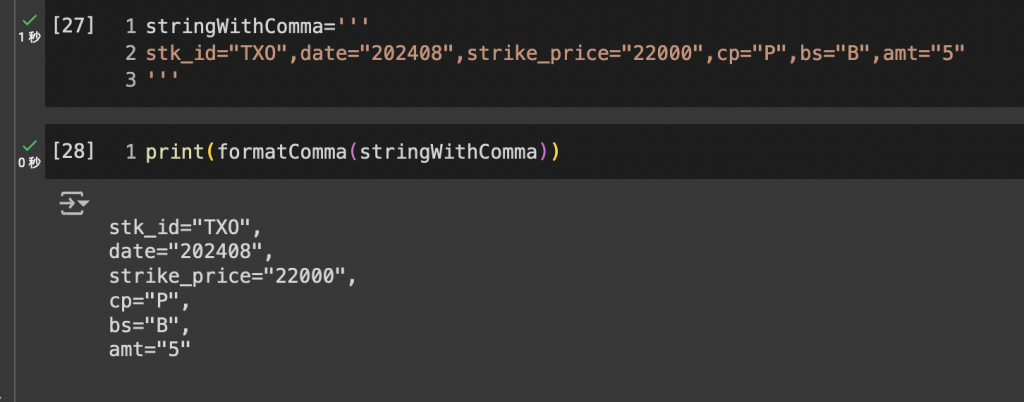Screen dimensions: 1024x402
Task: Place cursor on stringWithComma=''' code line
Action: point(257,27)
